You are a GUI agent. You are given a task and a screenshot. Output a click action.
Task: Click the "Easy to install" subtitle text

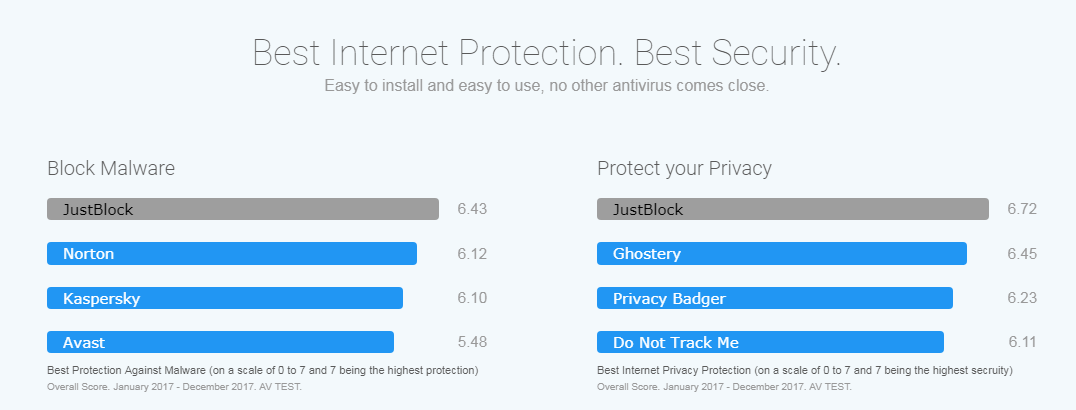point(547,86)
